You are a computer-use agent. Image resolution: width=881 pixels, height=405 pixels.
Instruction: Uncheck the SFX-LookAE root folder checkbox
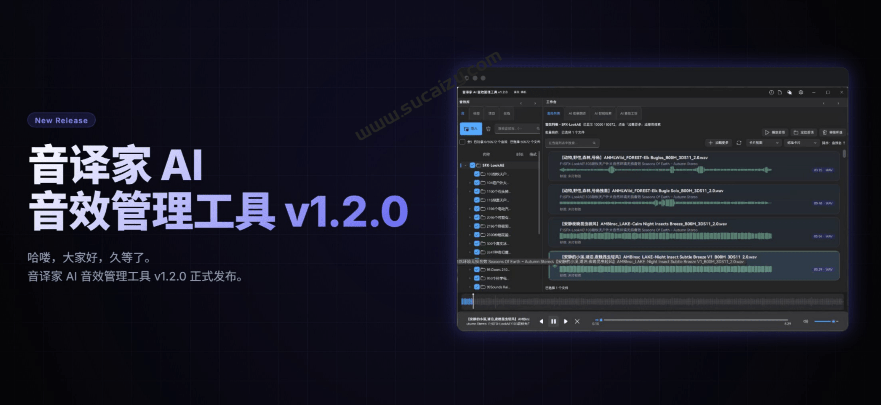pyautogui.click(x=472, y=166)
